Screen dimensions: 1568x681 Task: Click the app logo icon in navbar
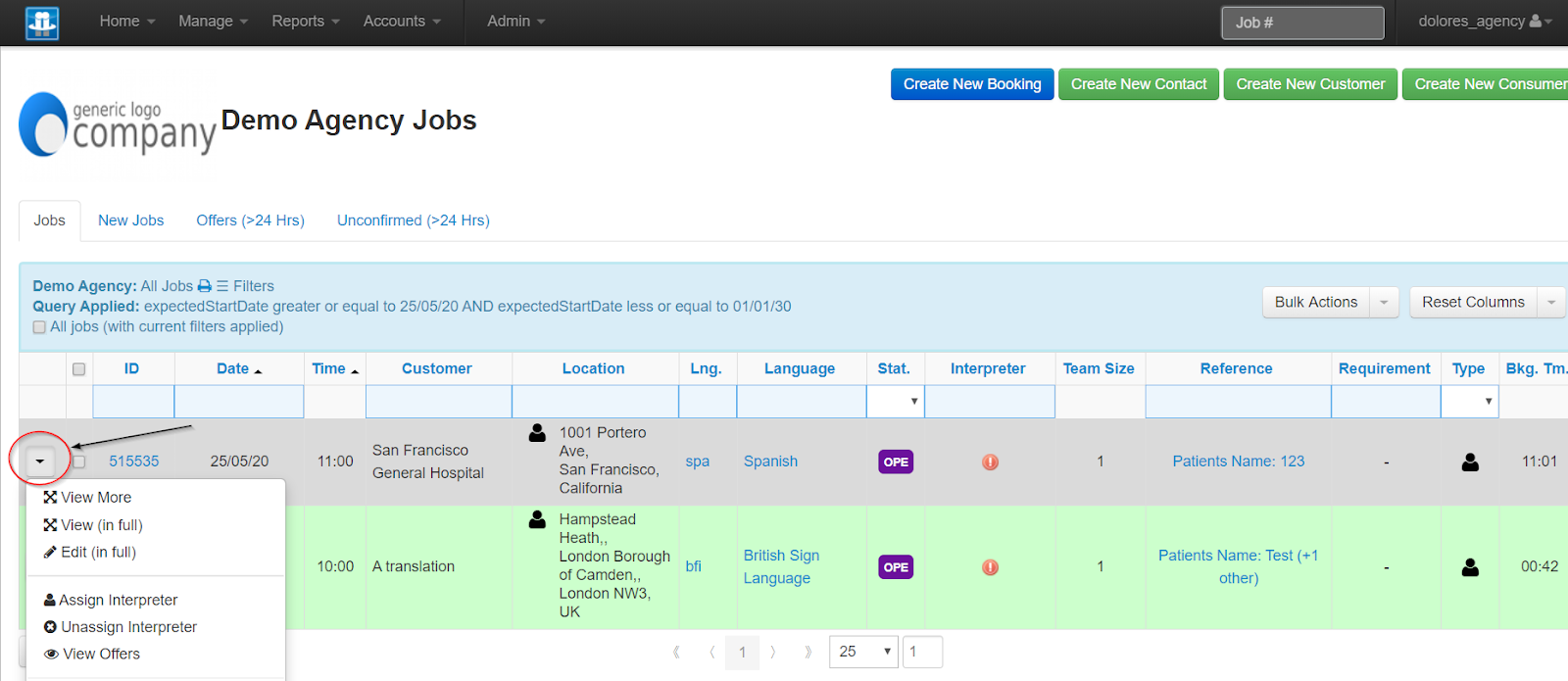[x=41, y=23]
